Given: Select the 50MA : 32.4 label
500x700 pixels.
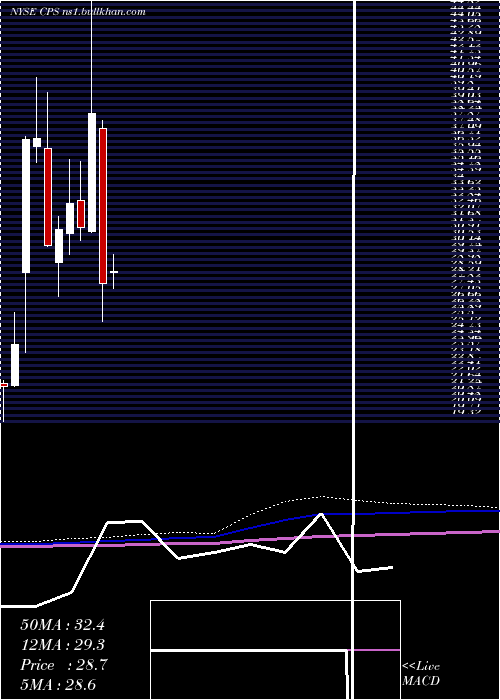Looking at the screenshot, I should [x=62, y=625].
